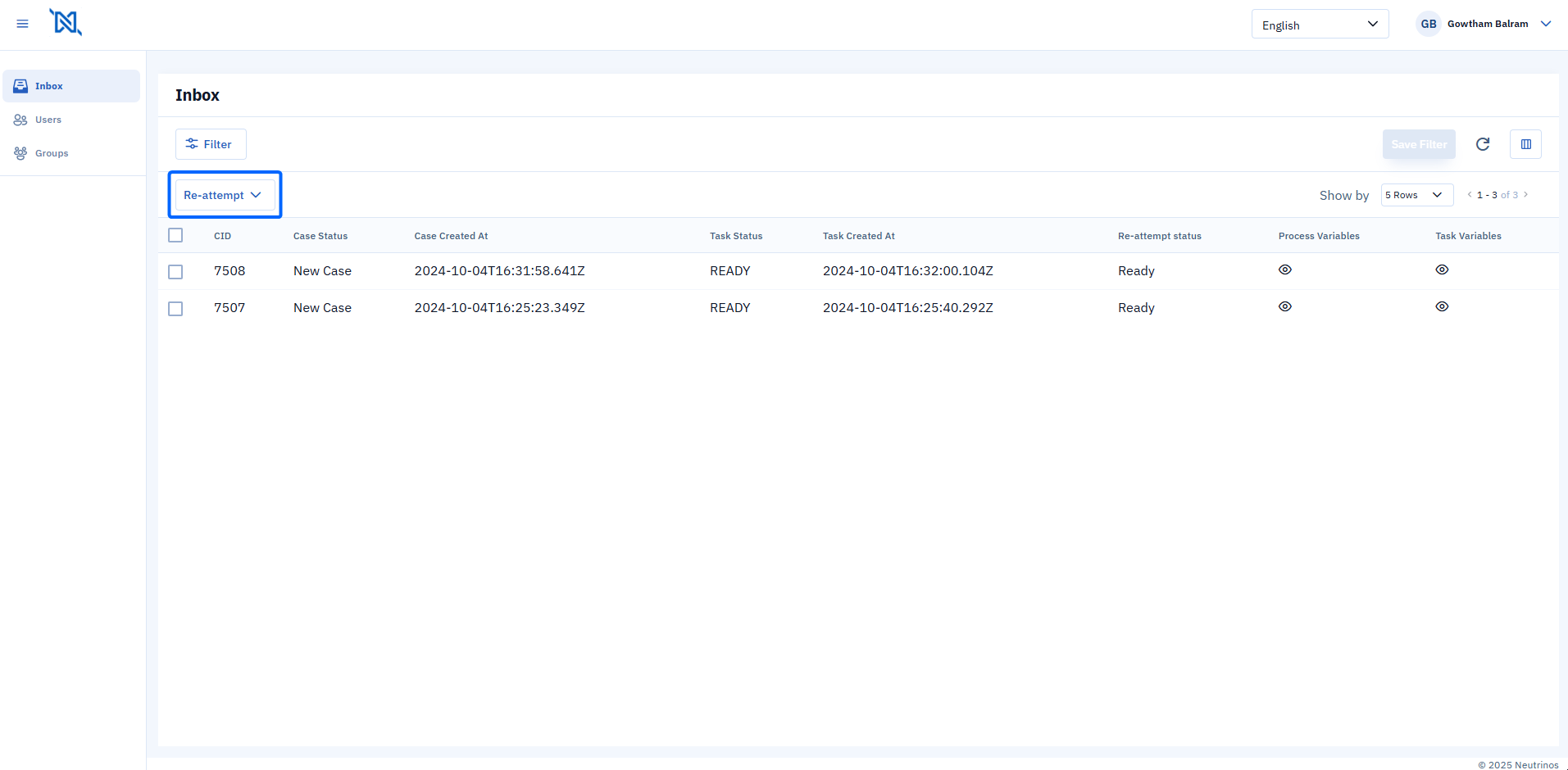Click the Neutrinos logo icon
1568x770 pixels.
coord(66,22)
